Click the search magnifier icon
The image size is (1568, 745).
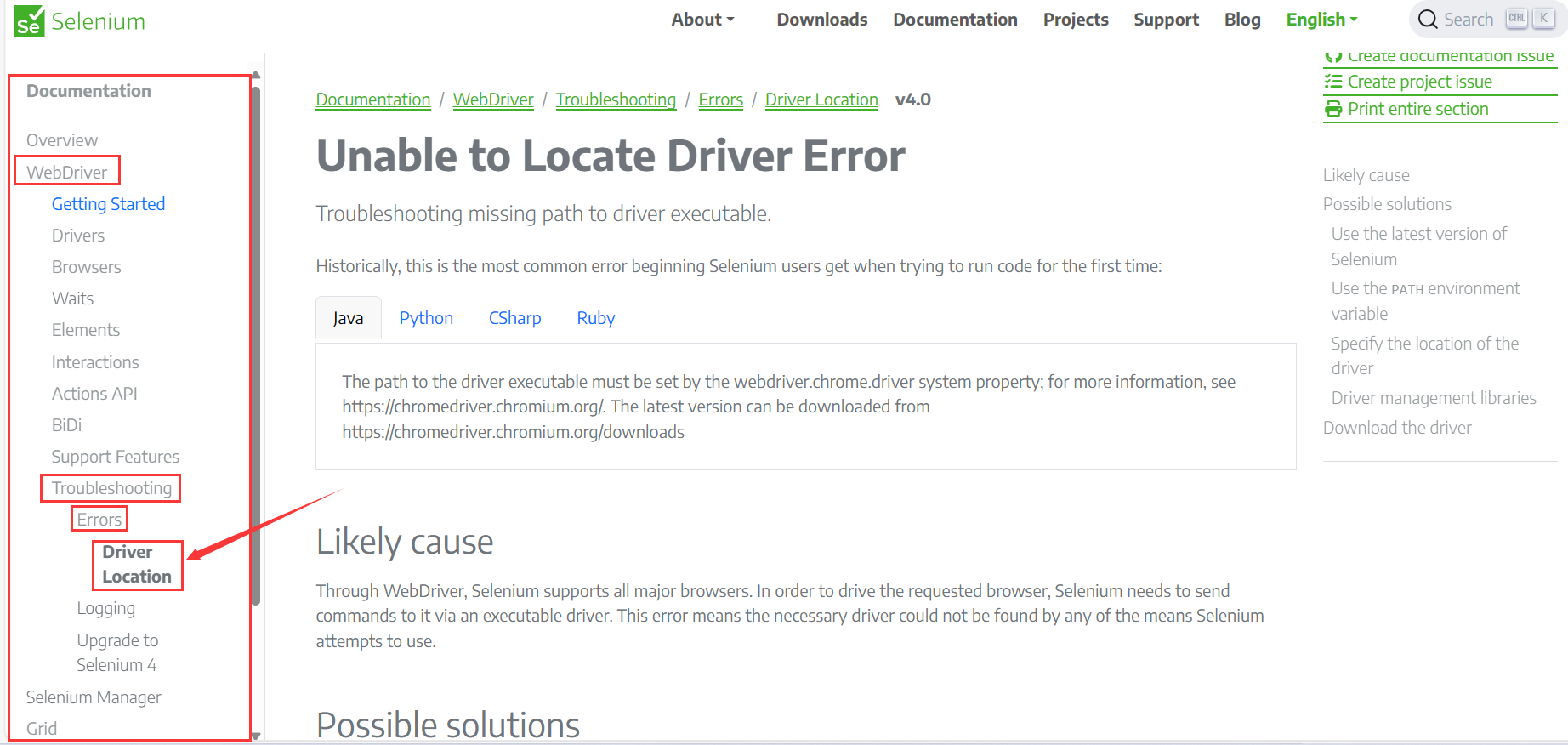(x=1428, y=20)
